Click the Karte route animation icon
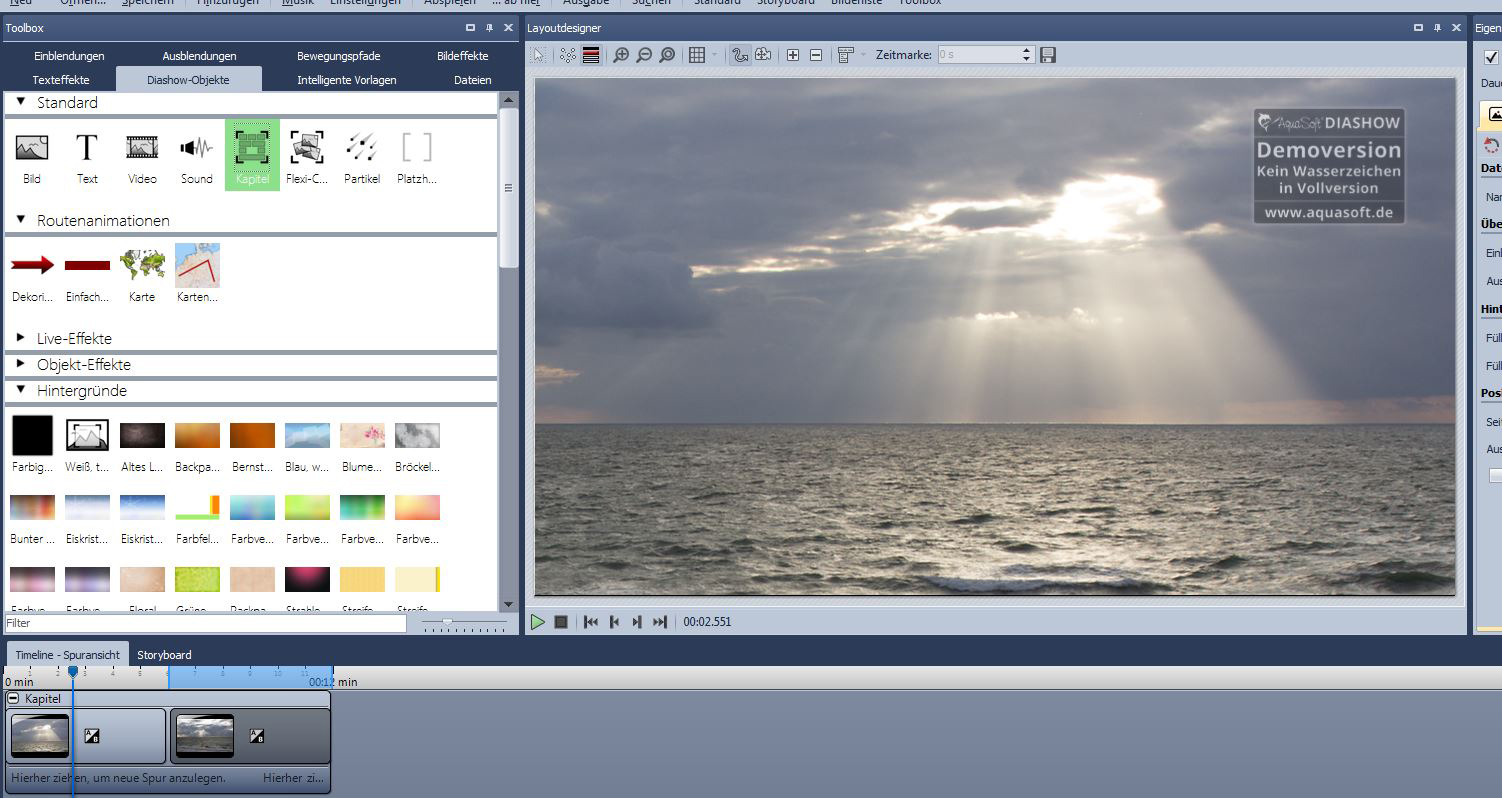Viewport: 1502px width, 798px height. tap(142, 270)
